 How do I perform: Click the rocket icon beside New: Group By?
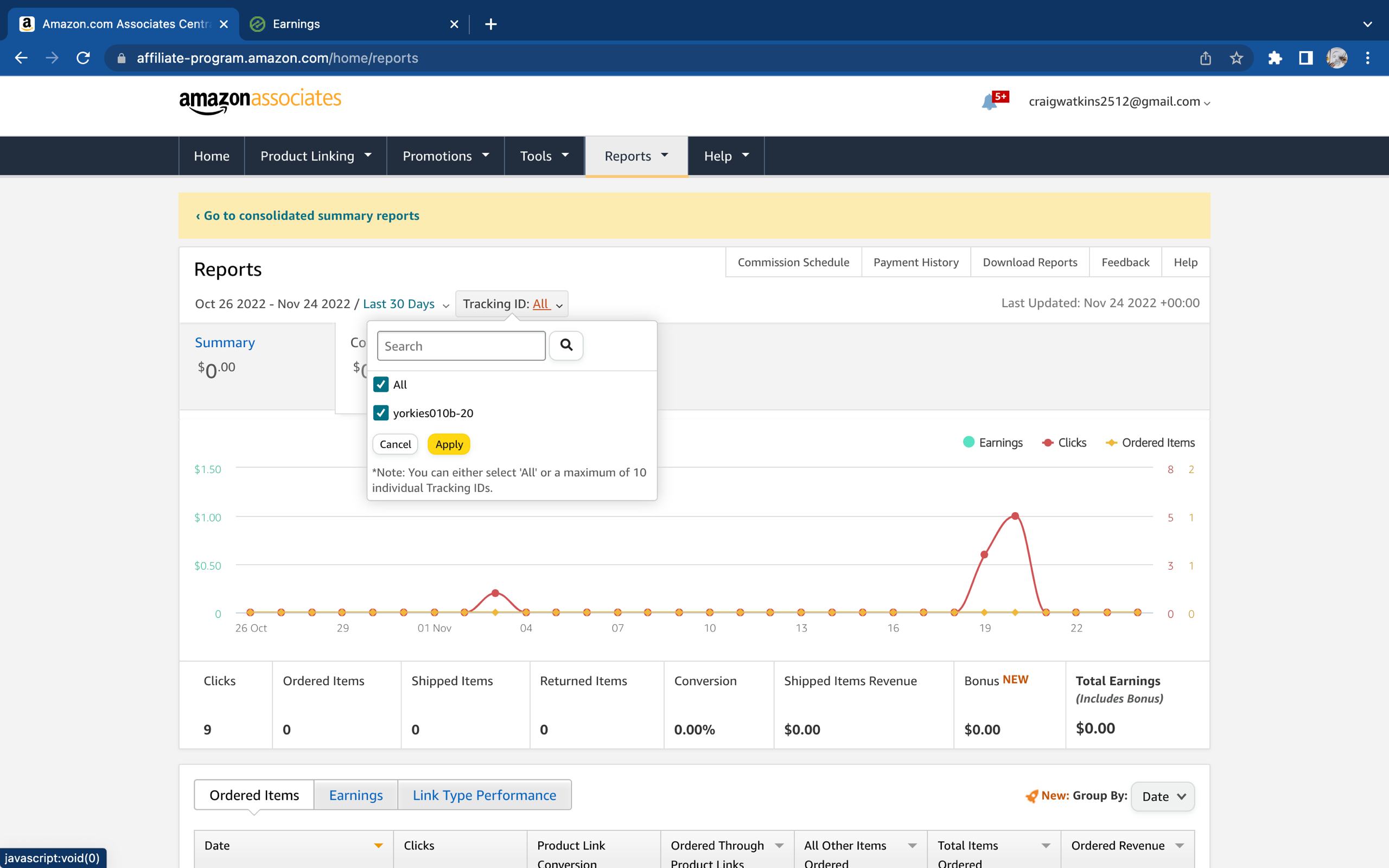1031,796
